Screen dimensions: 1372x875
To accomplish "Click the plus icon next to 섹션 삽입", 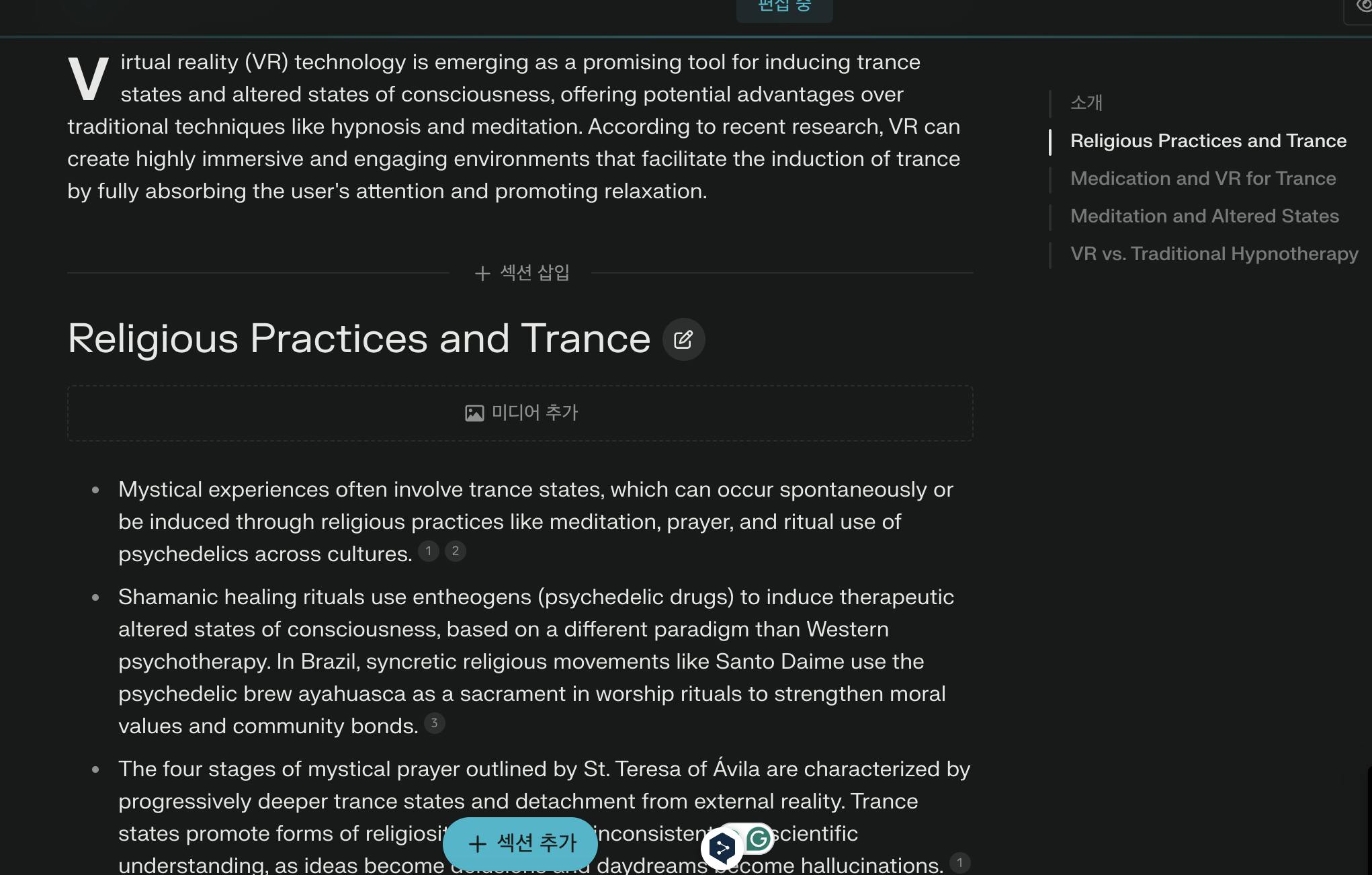I will [x=482, y=274].
